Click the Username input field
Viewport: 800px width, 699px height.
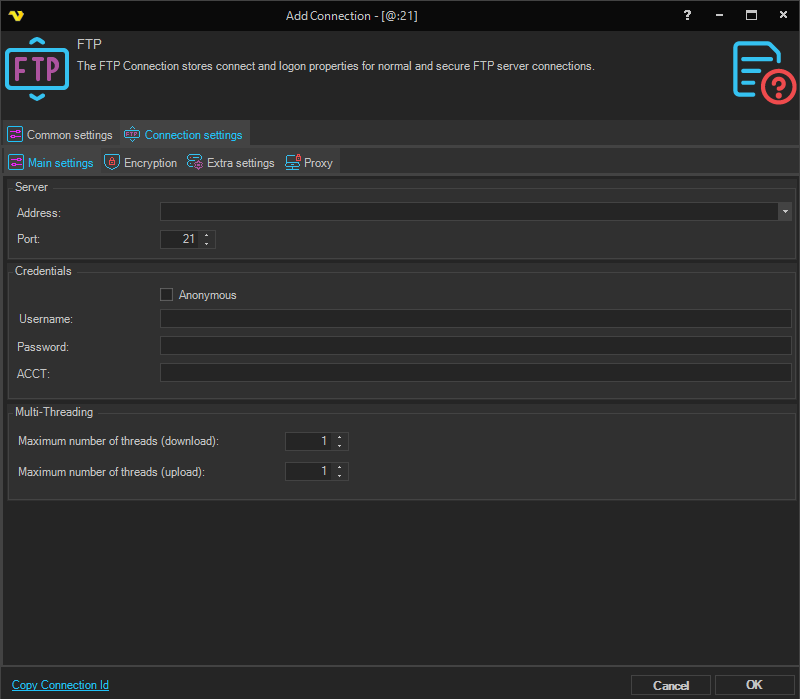pos(475,319)
